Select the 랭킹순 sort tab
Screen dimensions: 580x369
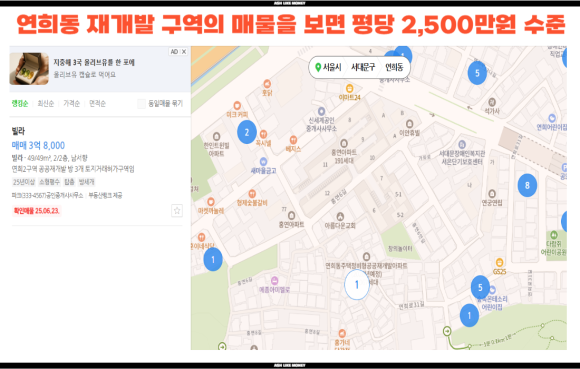click(x=20, y=104)
